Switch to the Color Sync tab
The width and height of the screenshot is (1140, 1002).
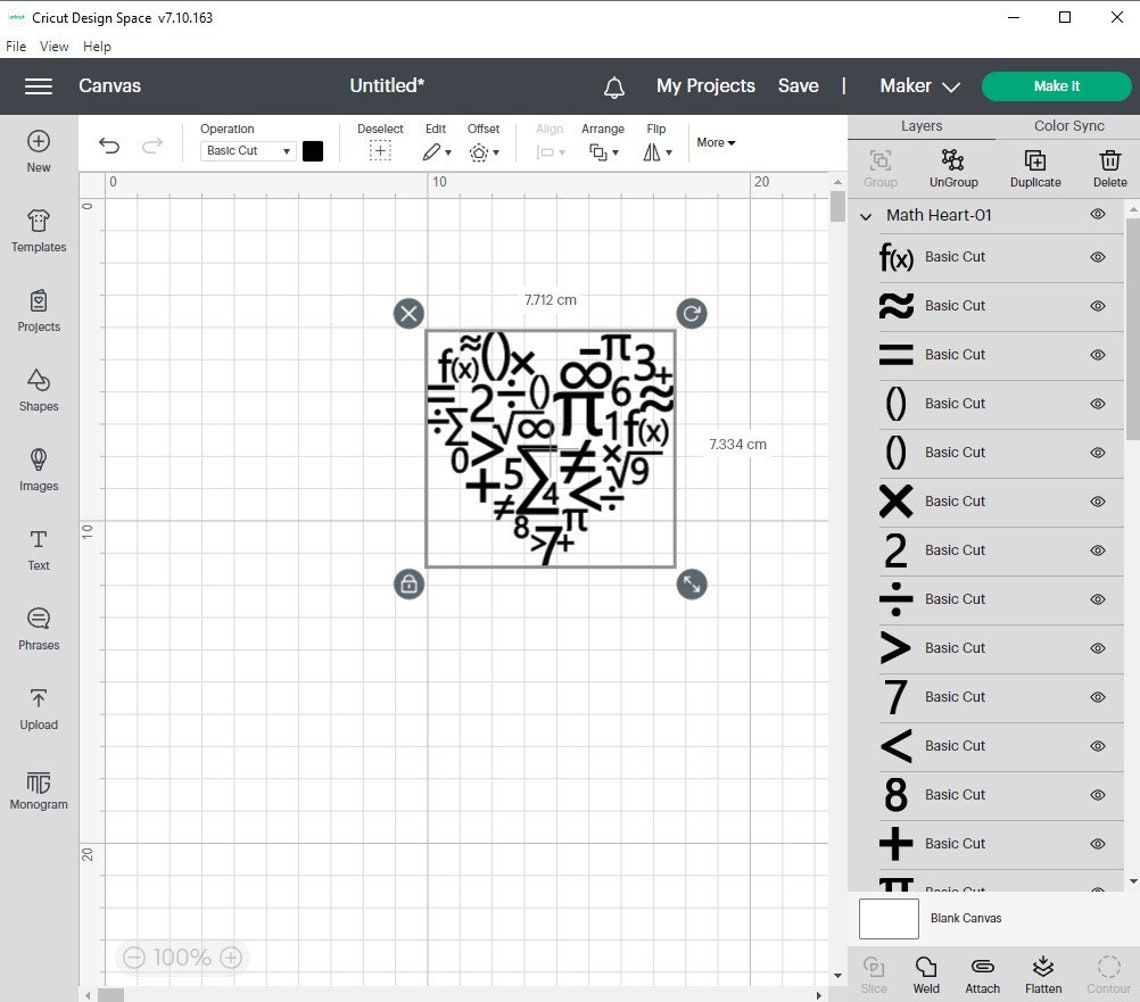pyautogui.click(x=1067, y=126)
